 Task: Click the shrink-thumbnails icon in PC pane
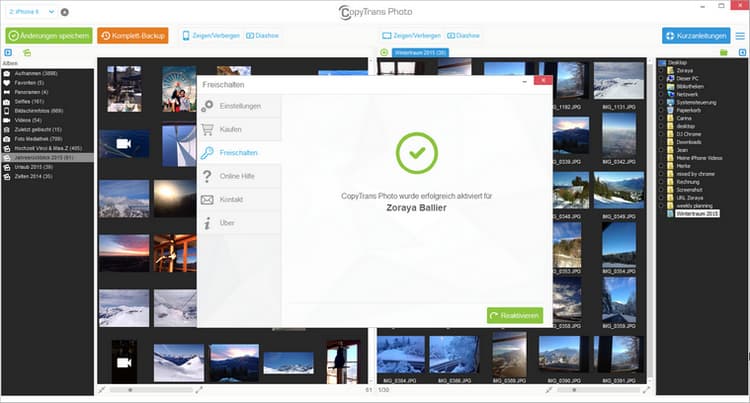549,390
